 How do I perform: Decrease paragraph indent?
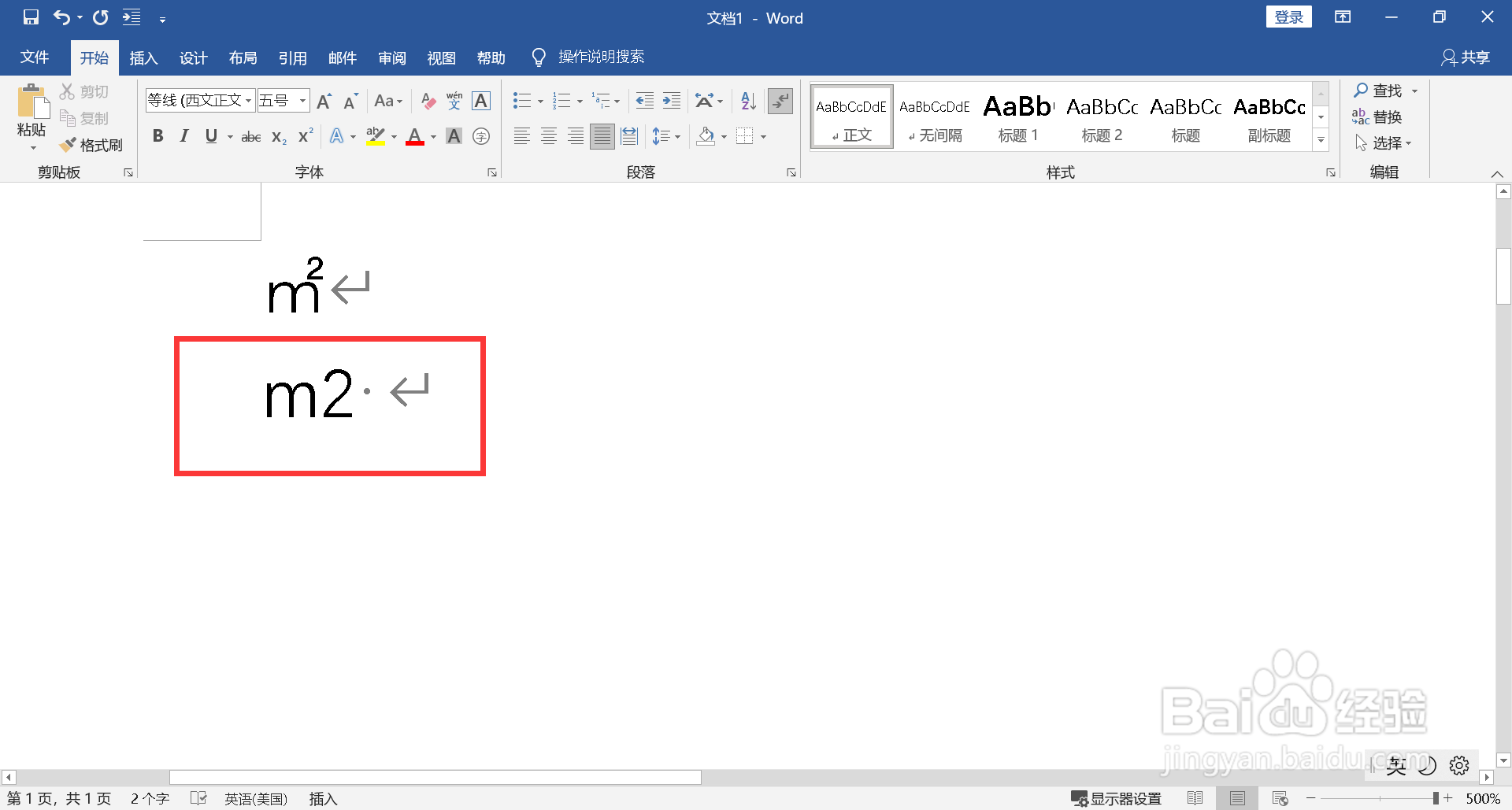click(644, 101)
